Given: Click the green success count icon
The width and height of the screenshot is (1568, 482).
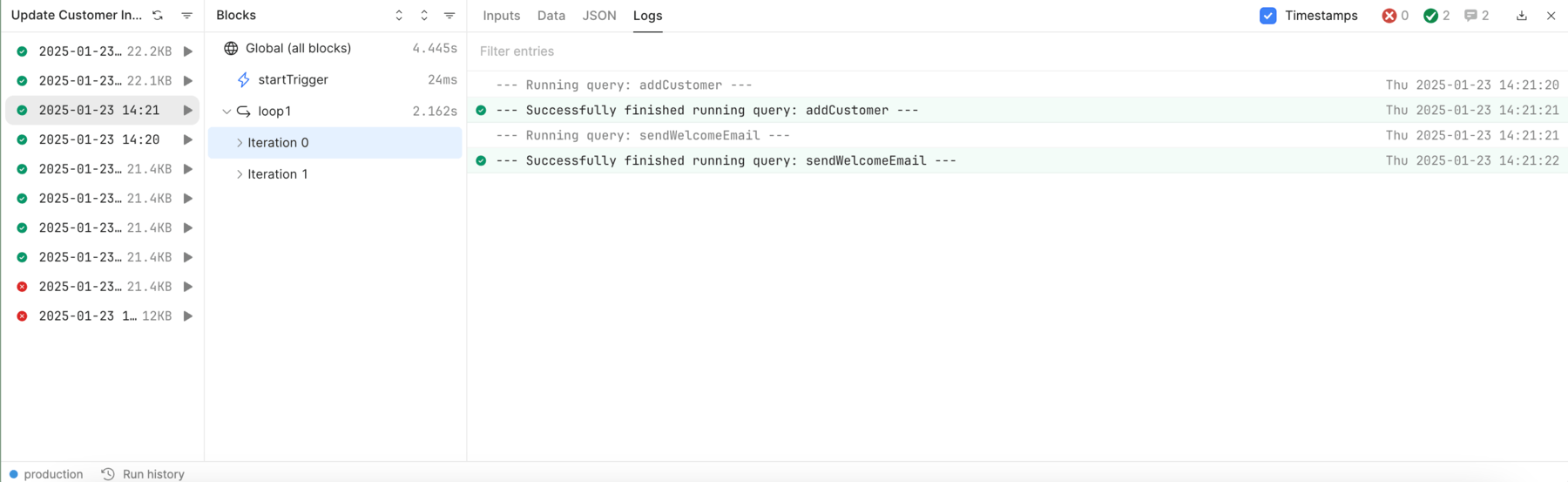Looking at the screenshot, I should point(1430,16).
